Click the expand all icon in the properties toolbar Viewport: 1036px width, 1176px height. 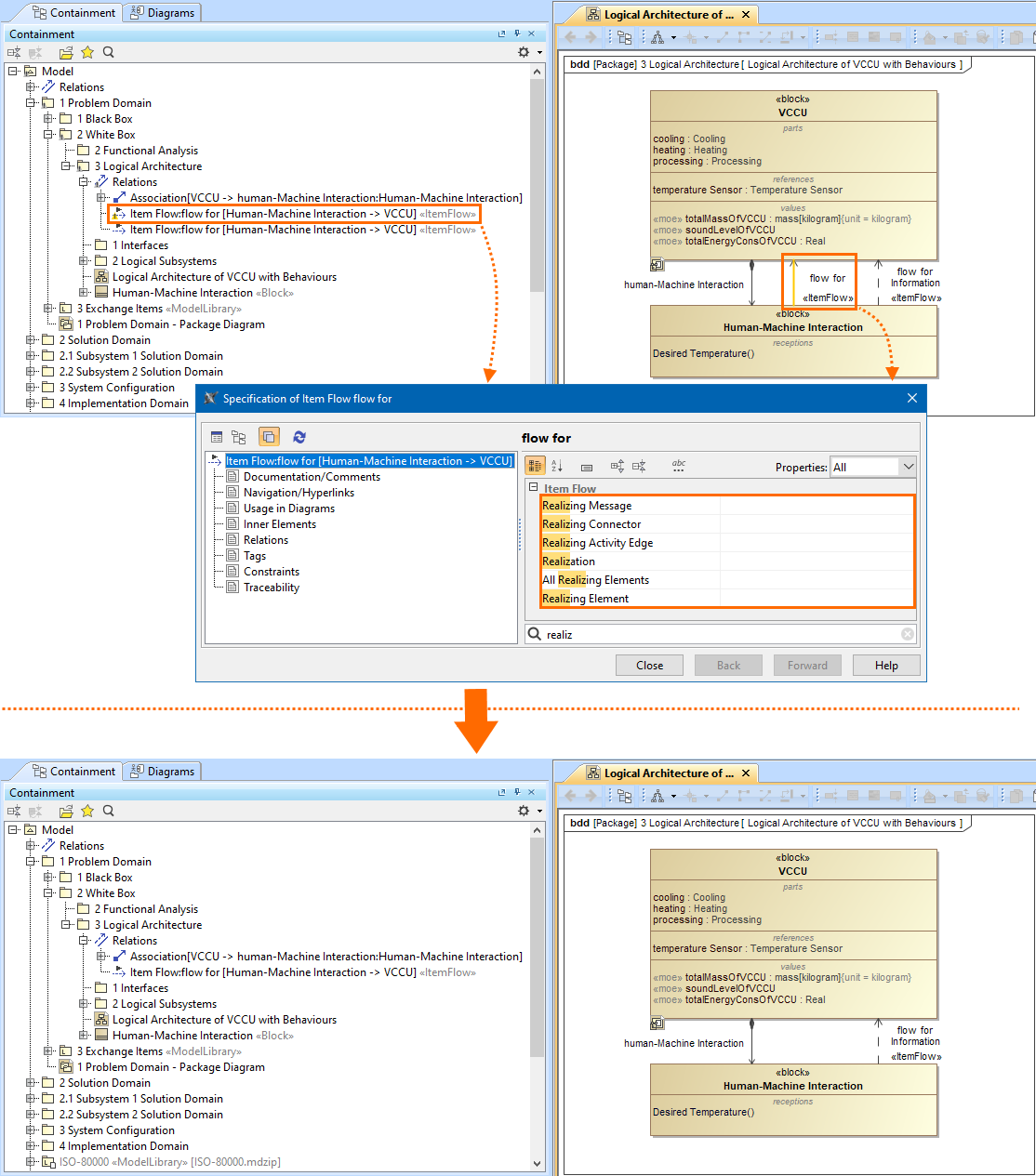(617, 466)
